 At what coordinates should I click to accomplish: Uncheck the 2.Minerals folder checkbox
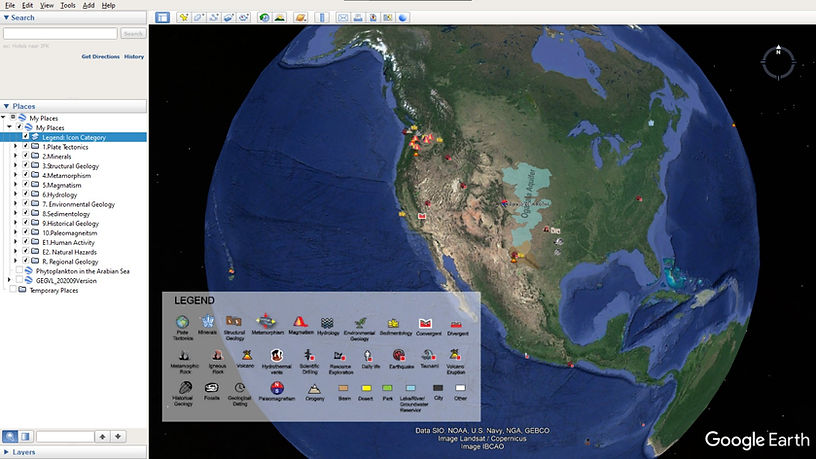pyautogui.click(x=26, y=156)
